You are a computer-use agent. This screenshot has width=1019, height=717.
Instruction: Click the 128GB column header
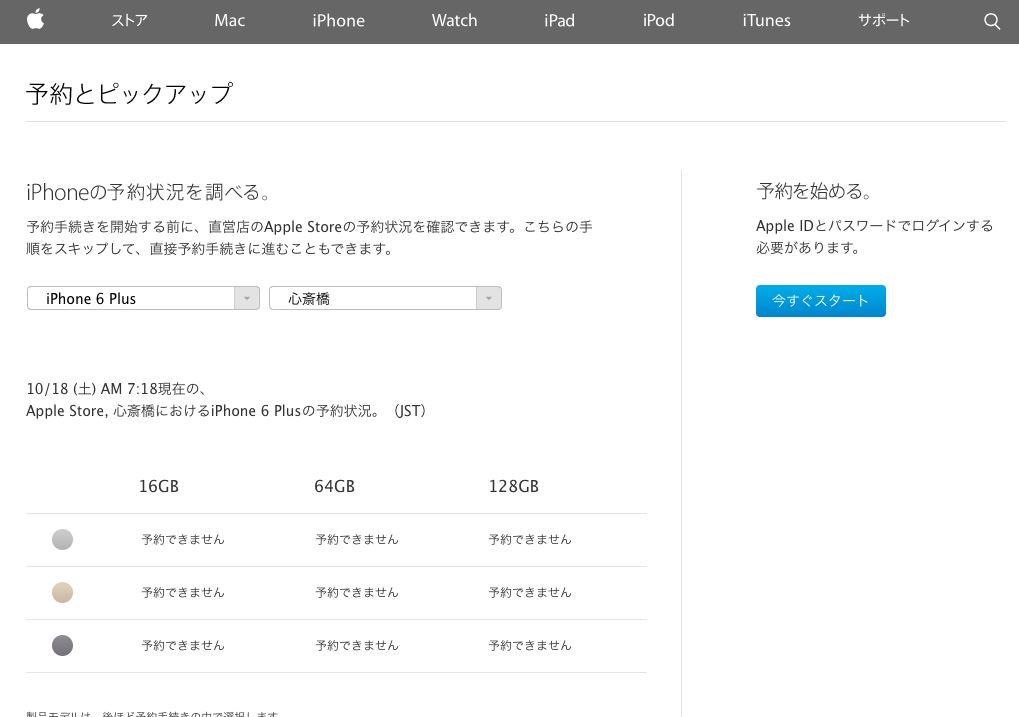click(x=513, y=486)
